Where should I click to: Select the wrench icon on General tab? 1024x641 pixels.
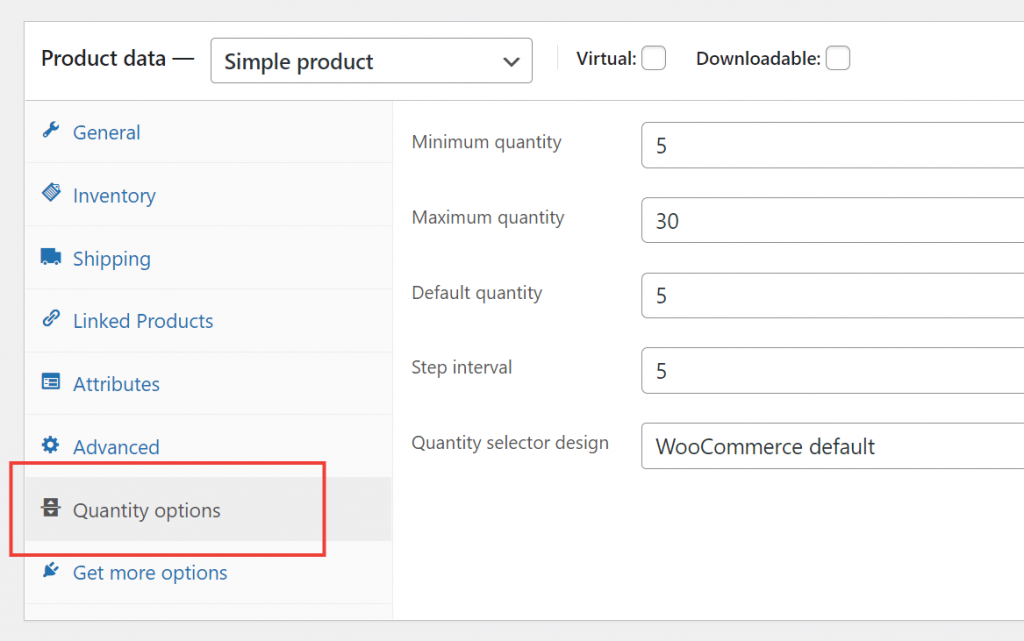(53, 131)
